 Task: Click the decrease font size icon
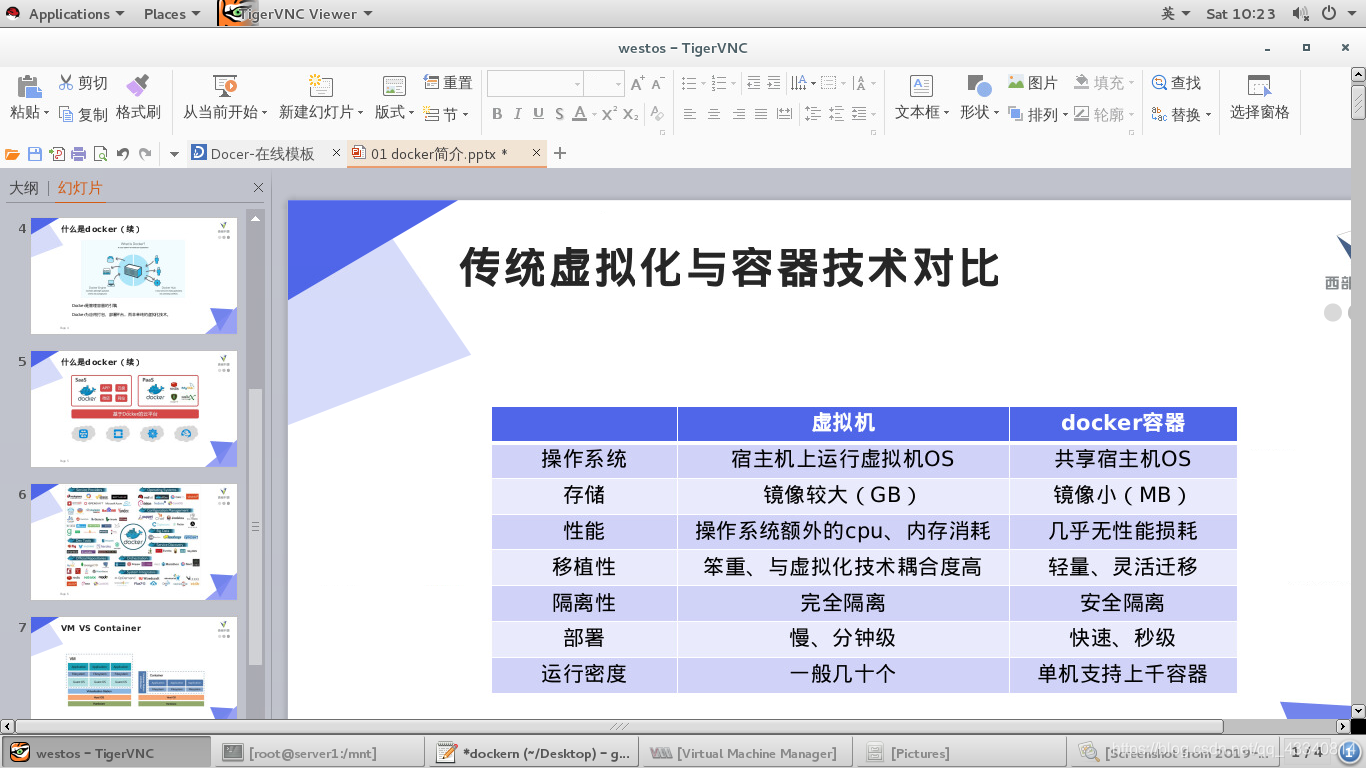[x=659, y=84]
